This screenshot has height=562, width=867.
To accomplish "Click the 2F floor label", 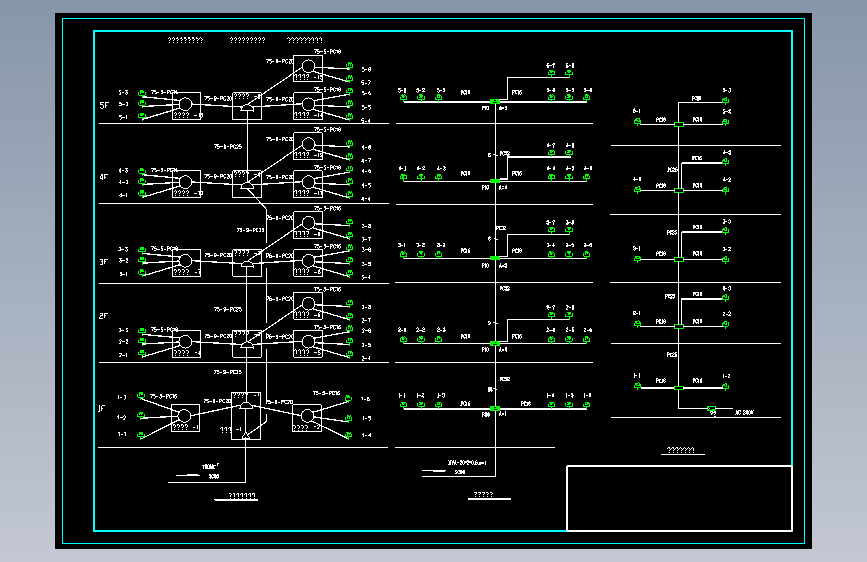I will (103, 316).
